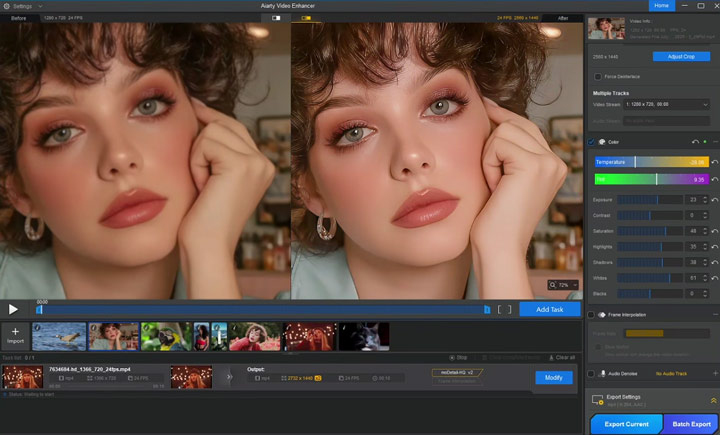Click the timeline start marker

(x=39, y=310)
